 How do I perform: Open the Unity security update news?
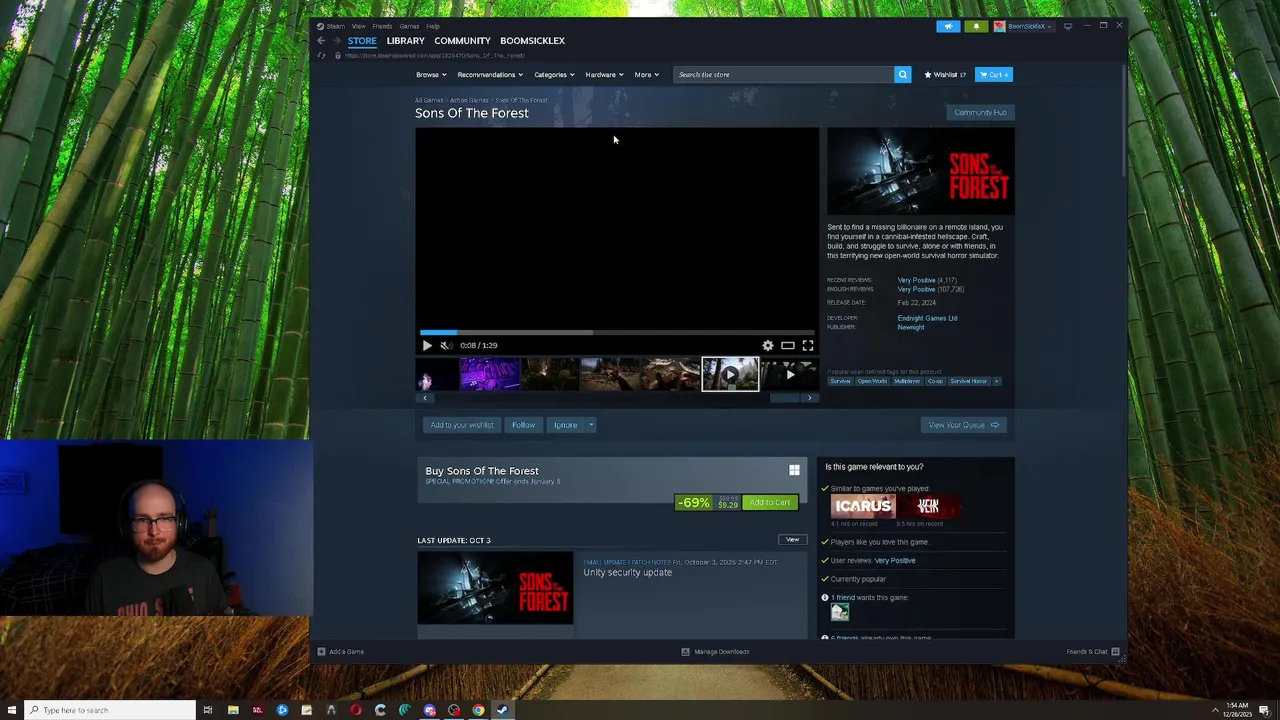628,573
